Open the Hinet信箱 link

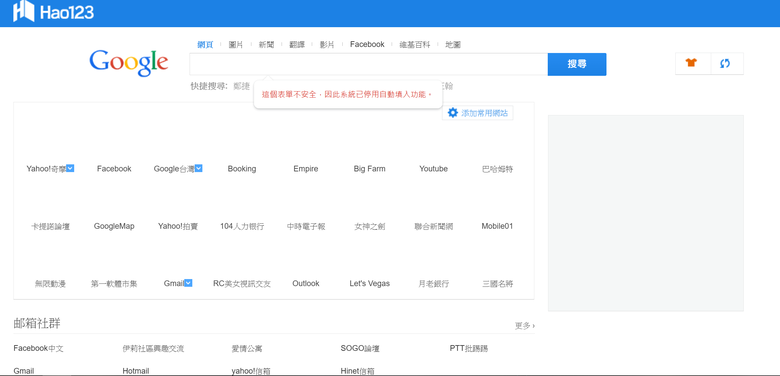(x=357, y=371)
